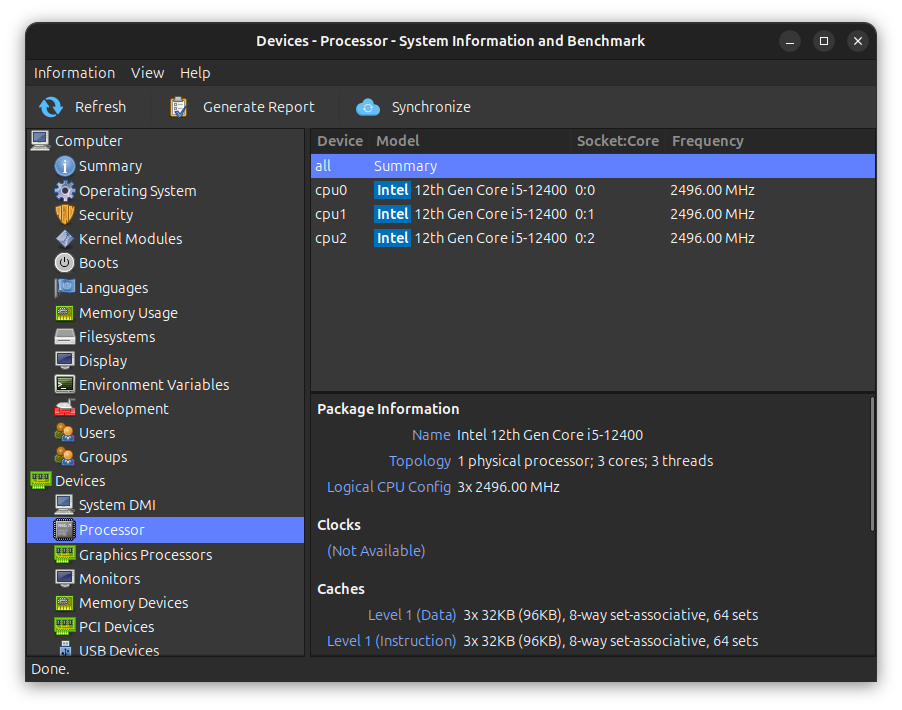Viewport: 902px width, 710px height.
Task: Click the Memory Usage chip icon
Action: (x=64, y=312)
